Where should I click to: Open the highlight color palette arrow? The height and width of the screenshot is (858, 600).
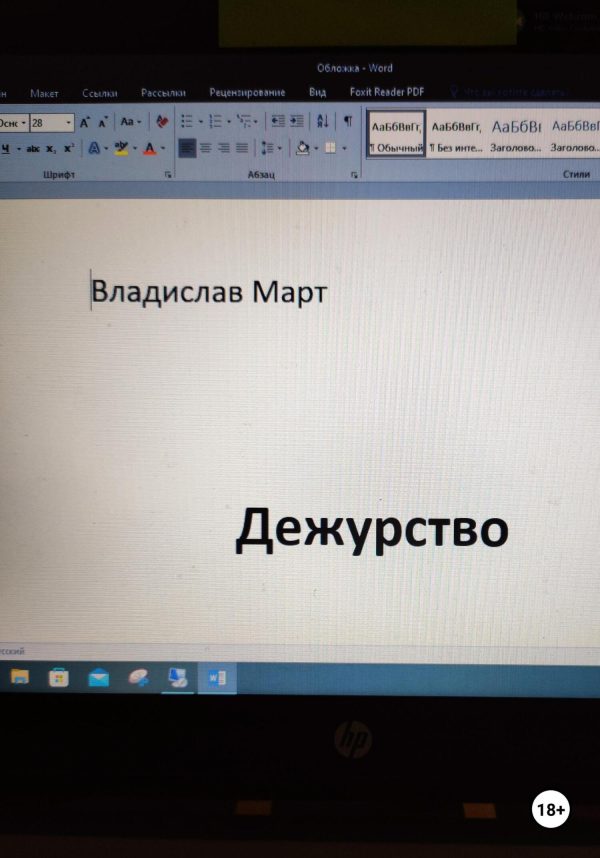pyautogui.click(x=135, y=148)
